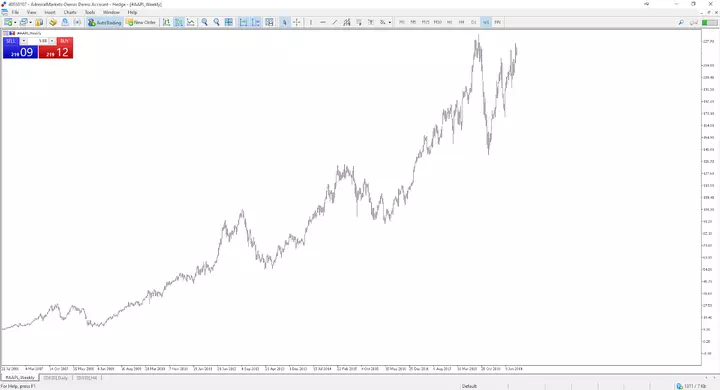Click the zoom out magnifier icon
Viewport: 720px width, 390px height.
pyautogui.click(x=216, y=22)
